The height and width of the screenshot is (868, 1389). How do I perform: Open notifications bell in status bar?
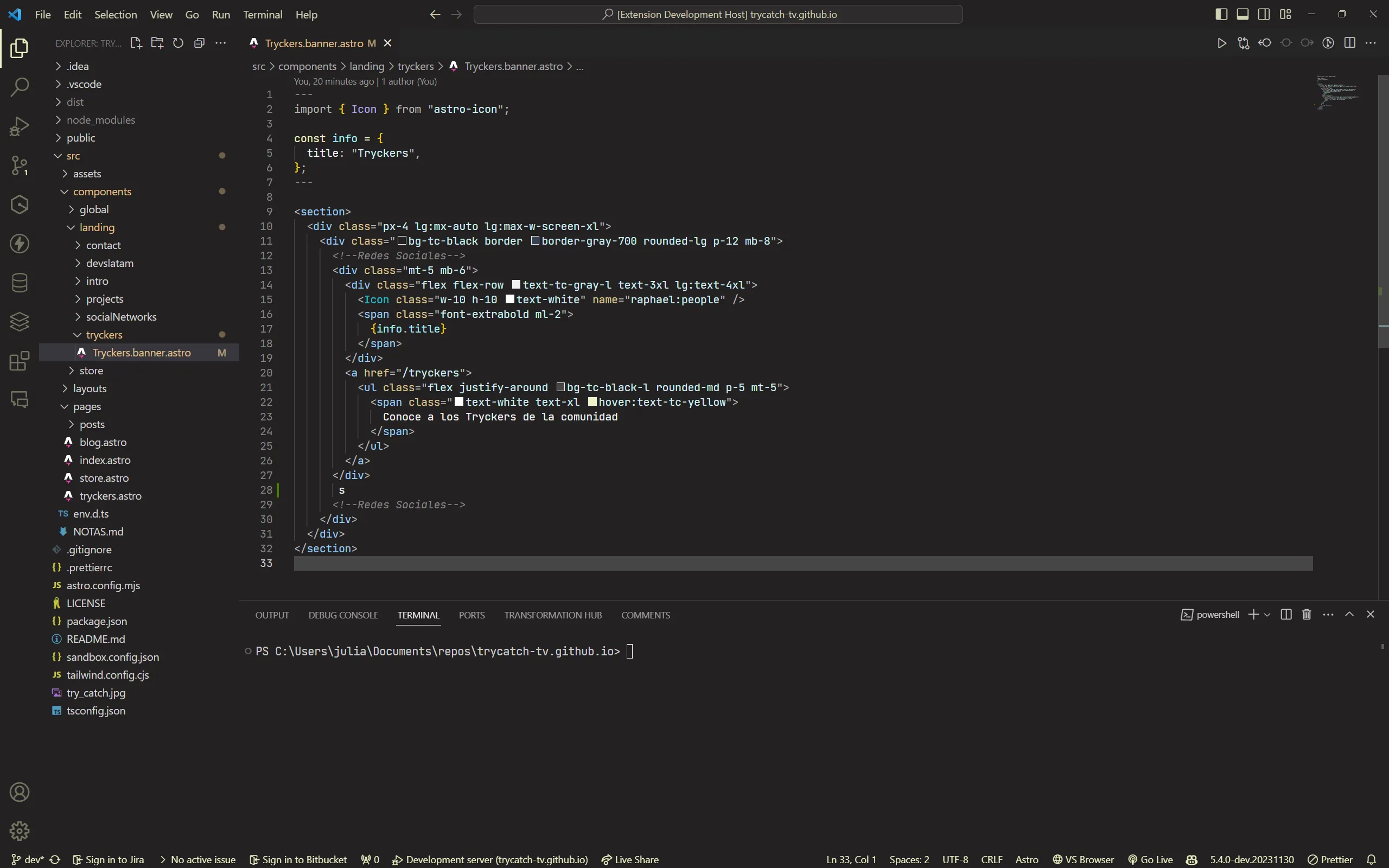click(x=1371, y=859)
